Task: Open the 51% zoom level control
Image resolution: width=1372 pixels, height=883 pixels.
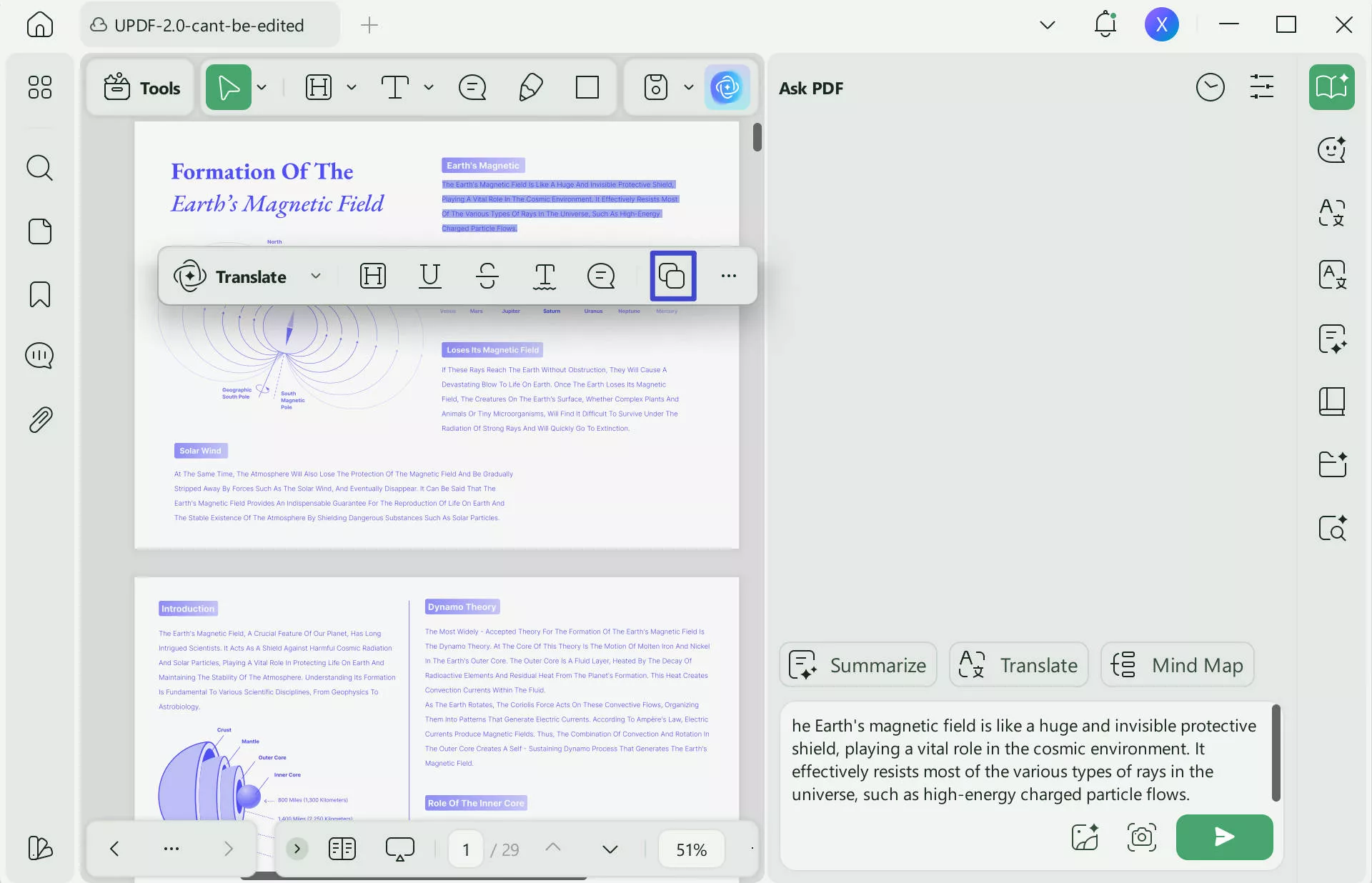Action: 690,849
